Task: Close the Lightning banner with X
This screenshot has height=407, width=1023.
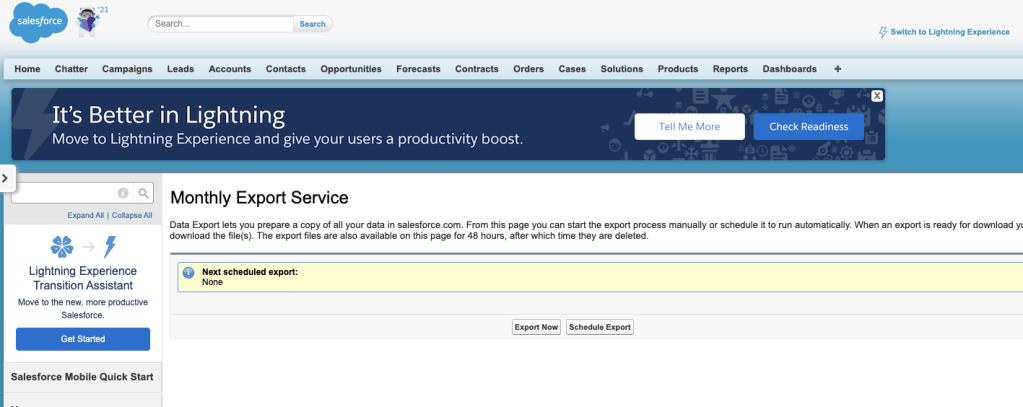Action: click(877, 96)
